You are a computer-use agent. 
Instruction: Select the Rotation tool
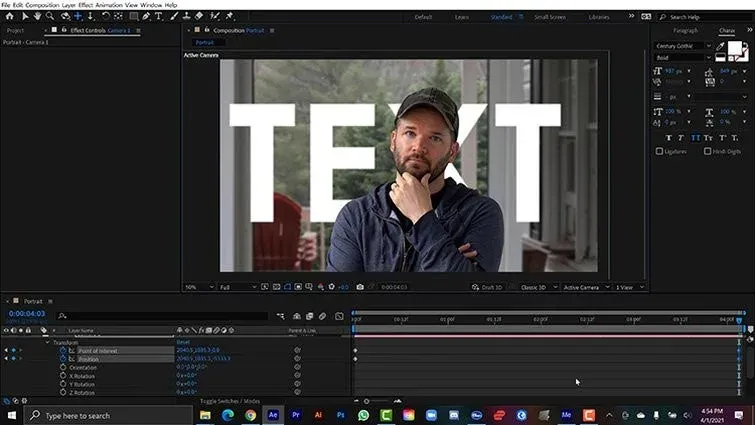[x=105, y=16]
